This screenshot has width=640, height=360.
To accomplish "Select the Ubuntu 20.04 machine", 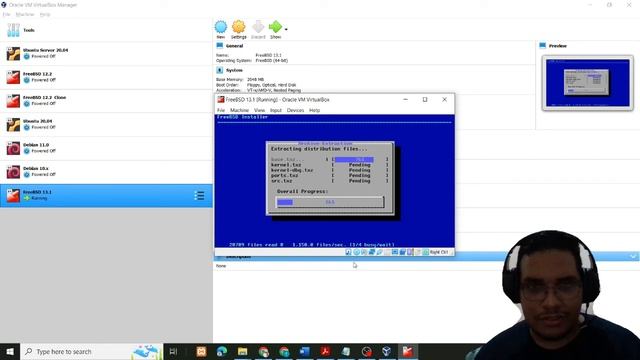I will (106, 124).
